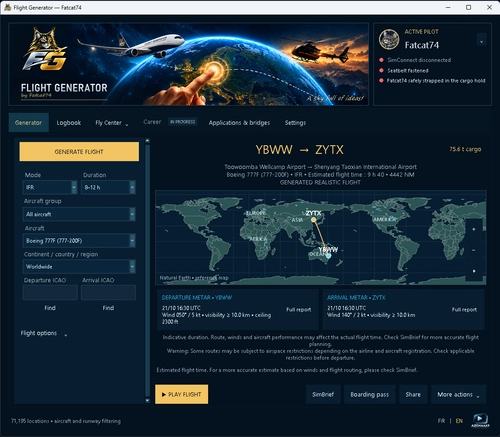Click the 75.6 t cargo text
Screen dimensions: 500x437
[465, 149]
